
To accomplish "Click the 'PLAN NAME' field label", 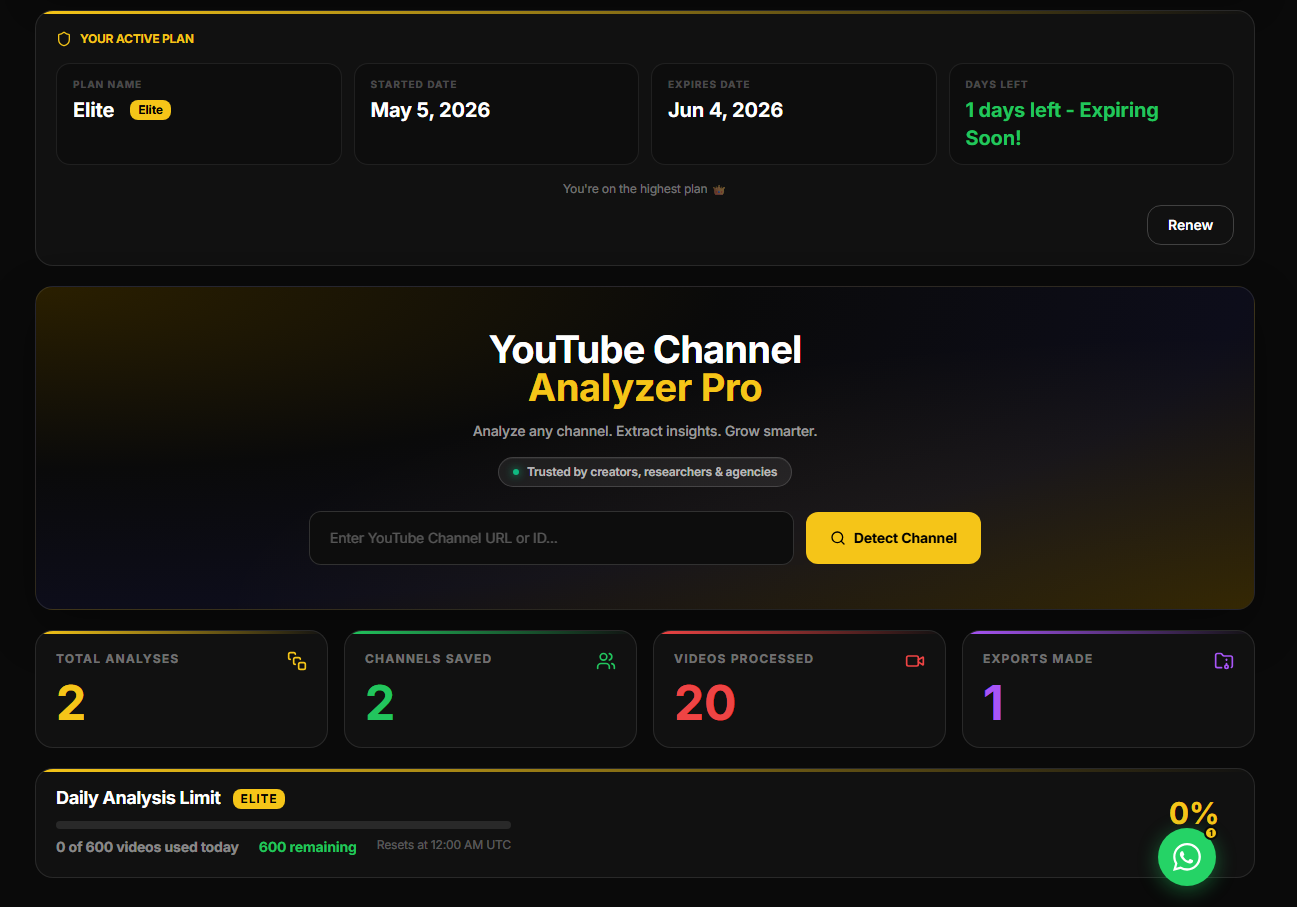I will 107,85.
